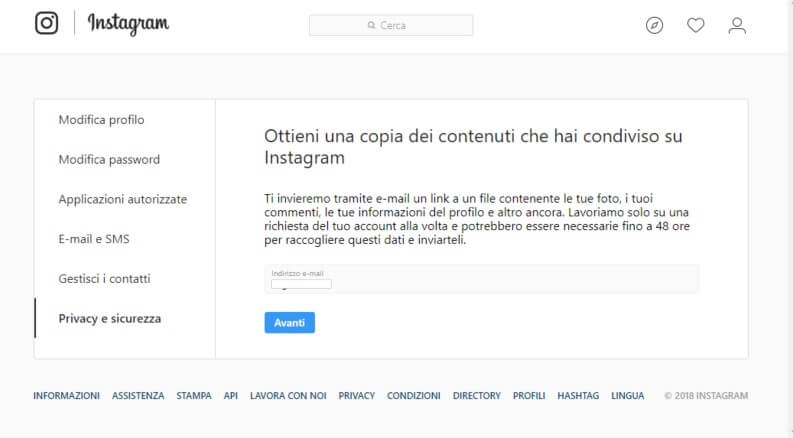Screen dimensions: 793x438
Task: Select Modifica profilo in the sidebar
Action: [101, 120]
